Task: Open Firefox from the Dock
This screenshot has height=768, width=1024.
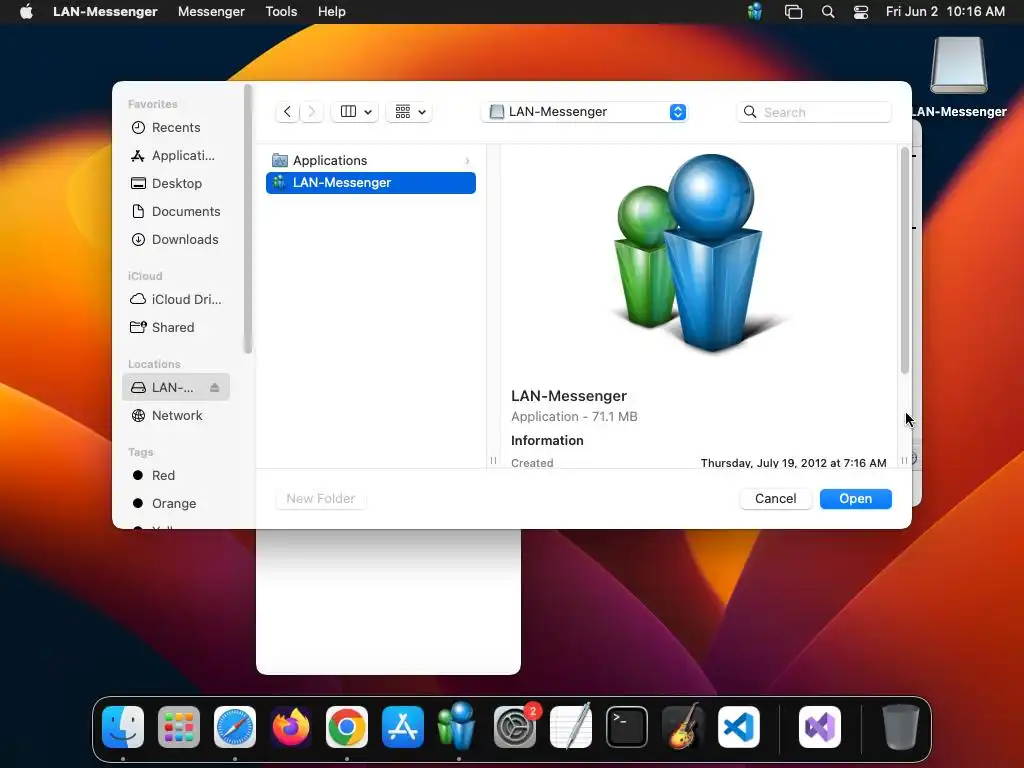Action: 291,727
